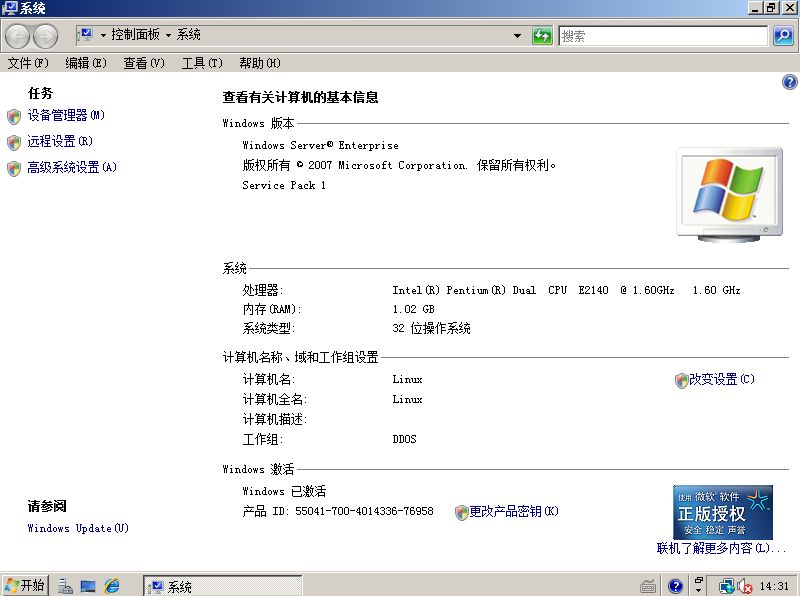Viewport: 800px width, 596px height.
Task: Click the blue help question mark icon
Action: click(789, 82)
